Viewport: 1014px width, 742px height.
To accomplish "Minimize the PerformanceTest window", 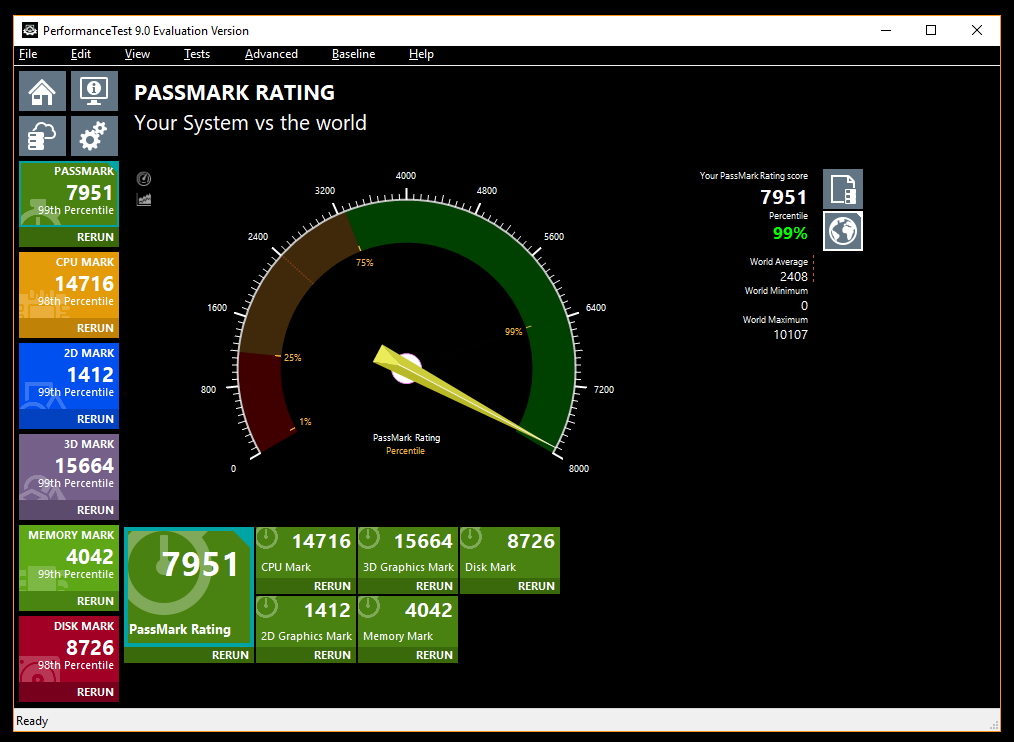I will (x=886, y=30).
